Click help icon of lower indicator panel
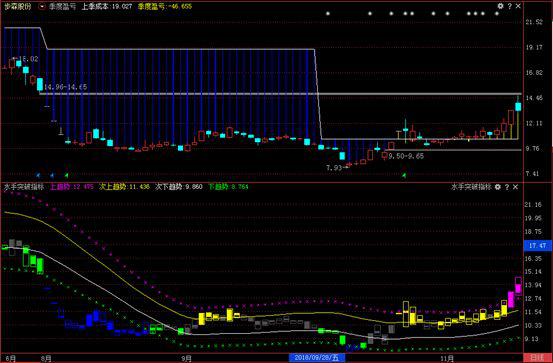 (x=507, y=187)
